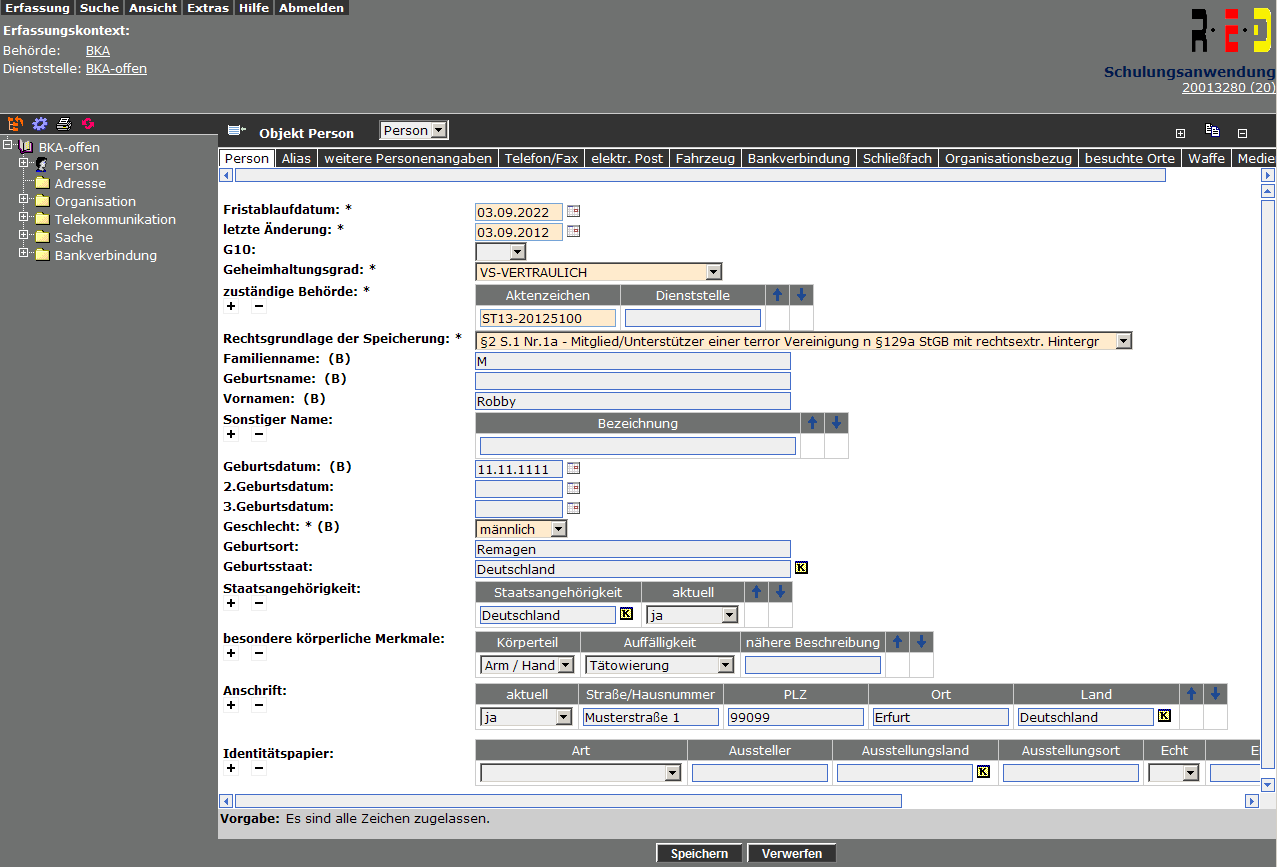Open the Geschlecht dropdown showing männlich
Image resolution: width=1277 pixels, height=867 pixels.
[558, 529]
